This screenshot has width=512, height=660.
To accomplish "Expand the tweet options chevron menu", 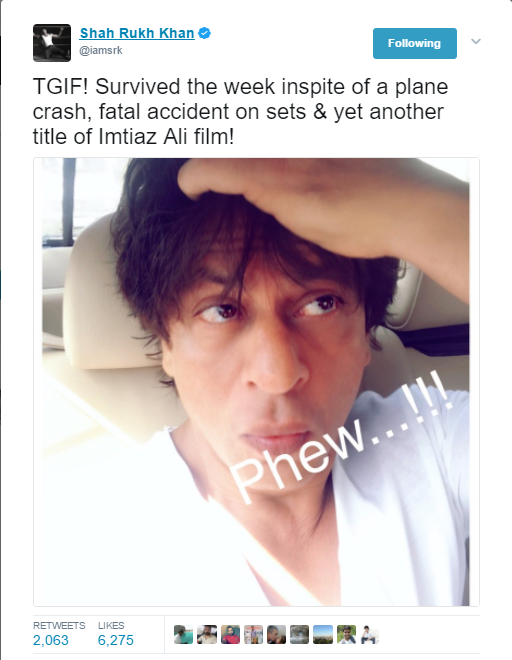I will 476,41.
